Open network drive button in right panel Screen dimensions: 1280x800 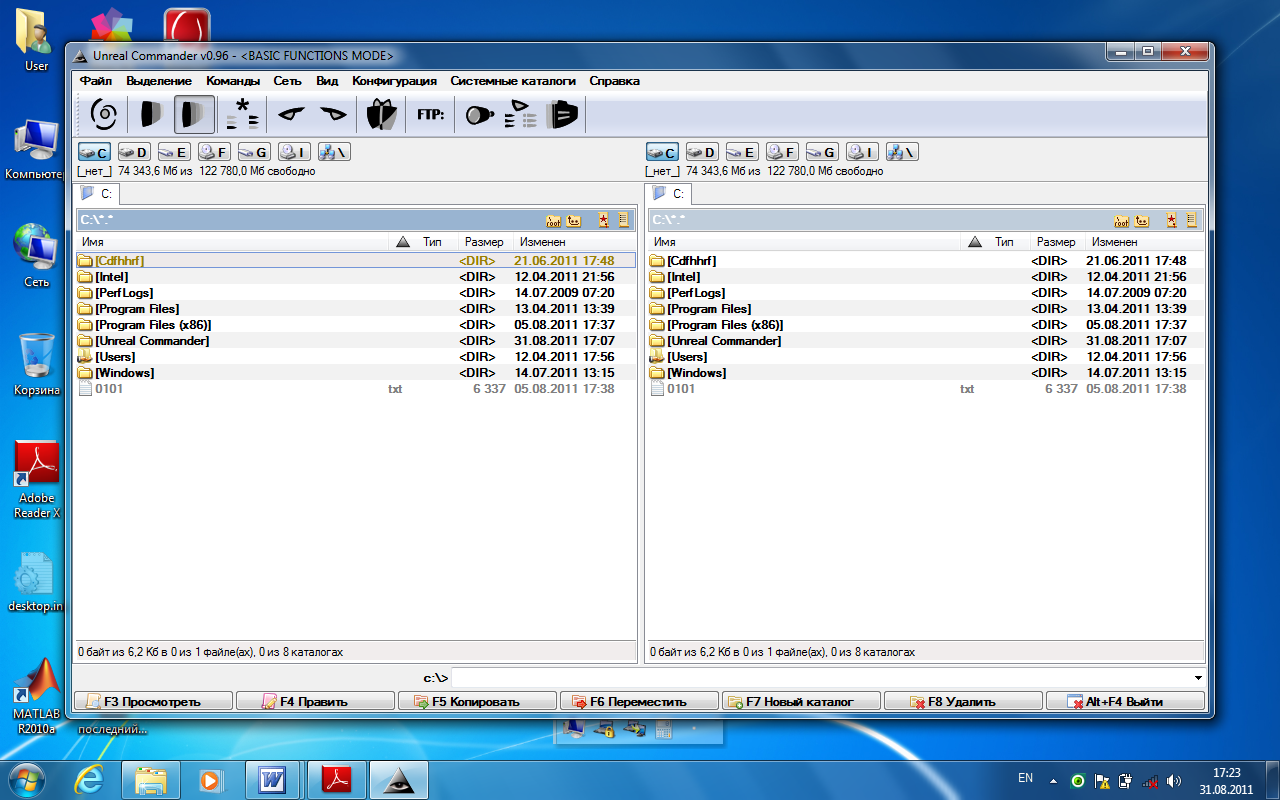click(902, 152)
